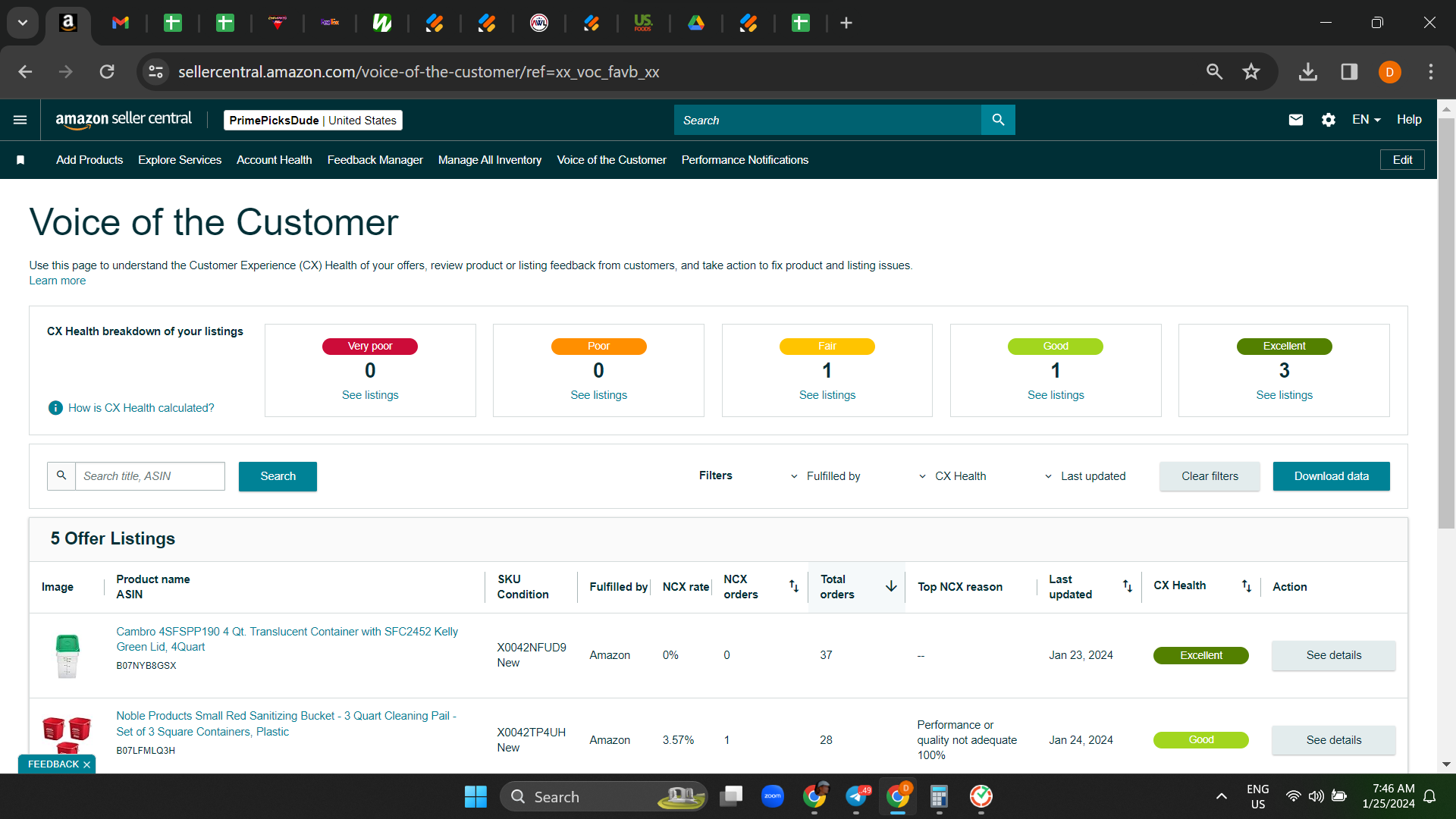Open Performance Notifications menu item
This screenshot has height=819, width=1456.
(x=745, y=160)
